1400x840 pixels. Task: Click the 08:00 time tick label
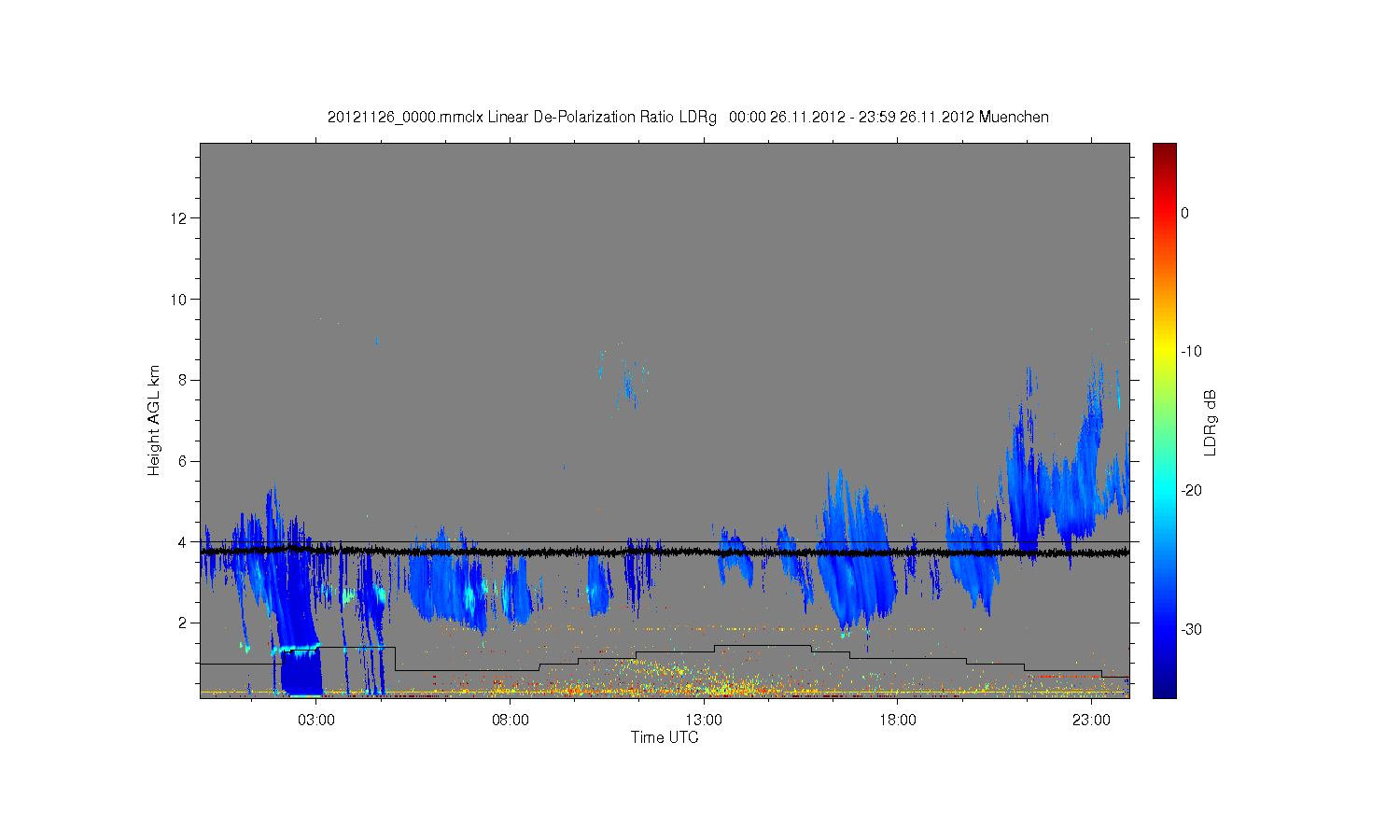coord(511,720)
